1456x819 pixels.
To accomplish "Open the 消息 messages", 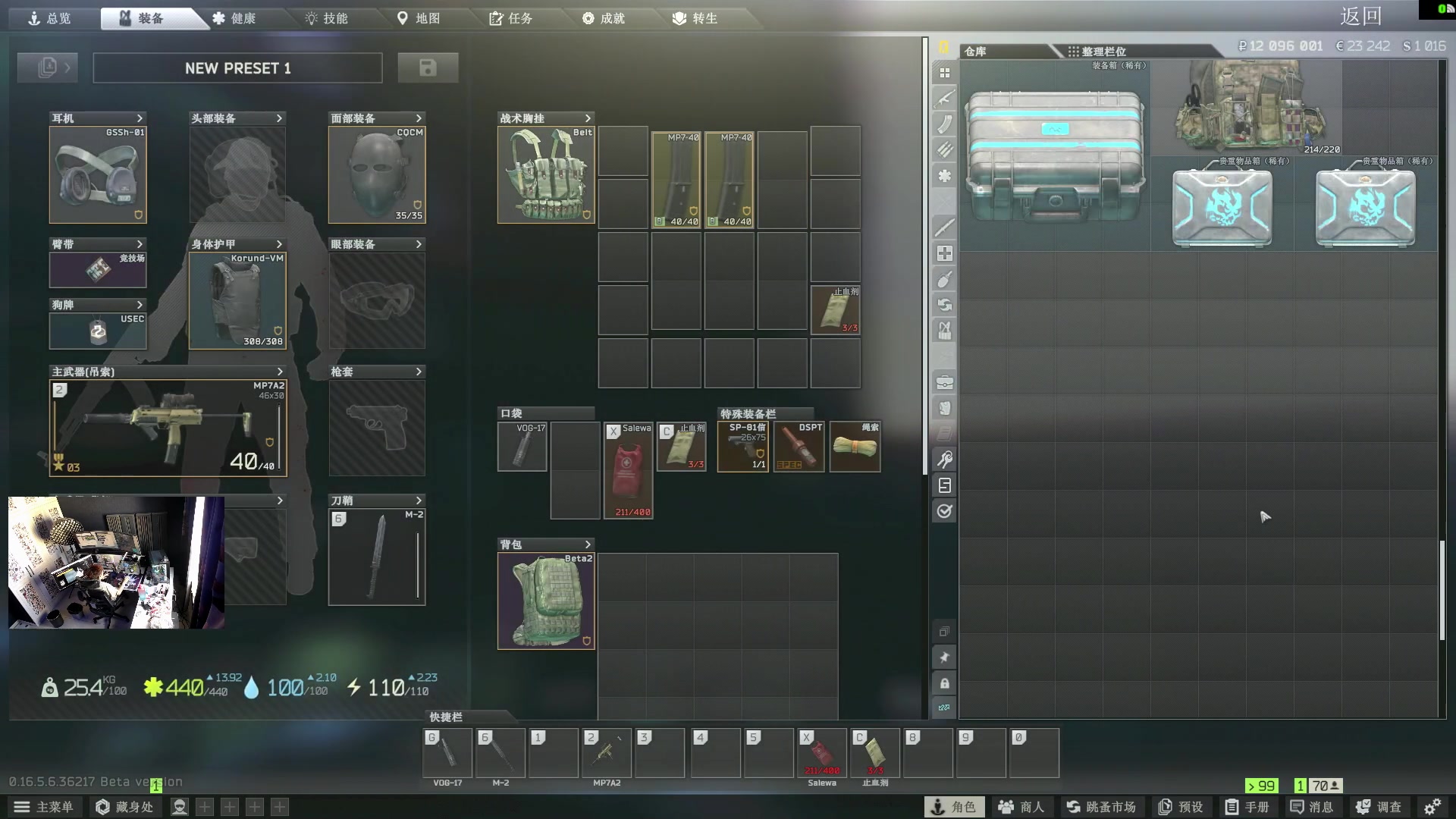I will tap(1312, 807).
